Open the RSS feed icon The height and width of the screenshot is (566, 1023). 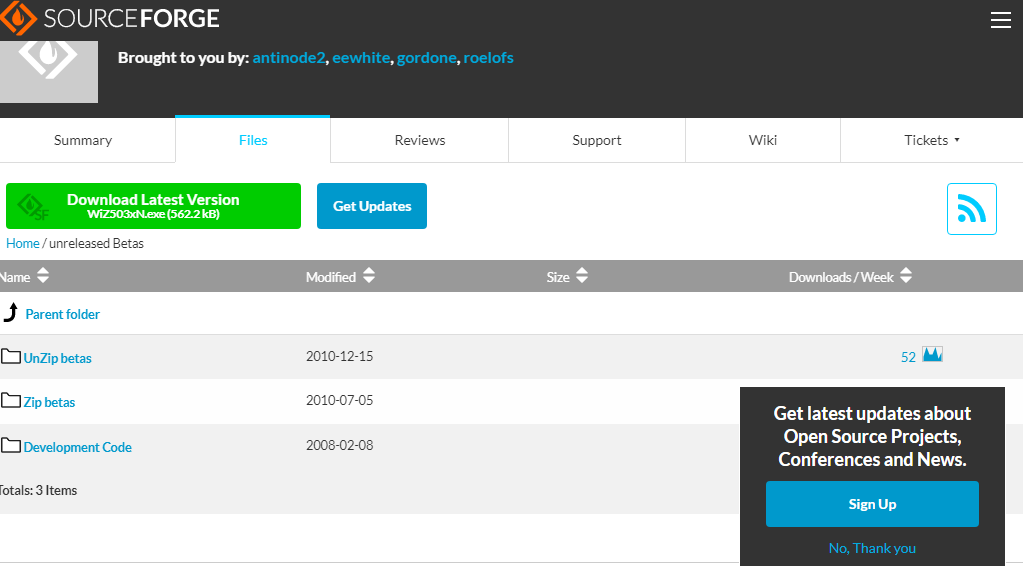(971, 209)
